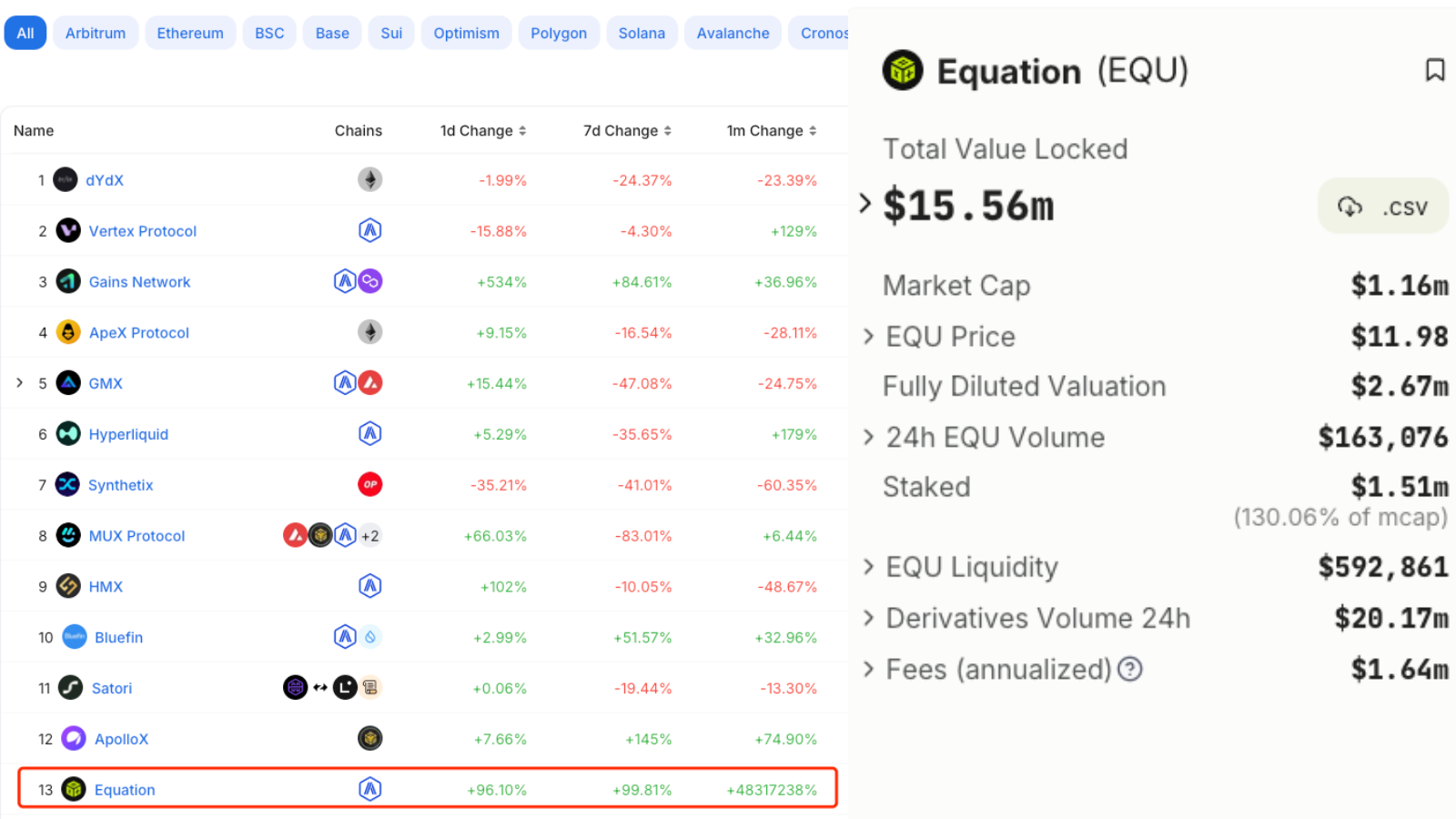
Task: Open the Vertex Protocol link
Action: pyautogui.click(x=143, y=231)
